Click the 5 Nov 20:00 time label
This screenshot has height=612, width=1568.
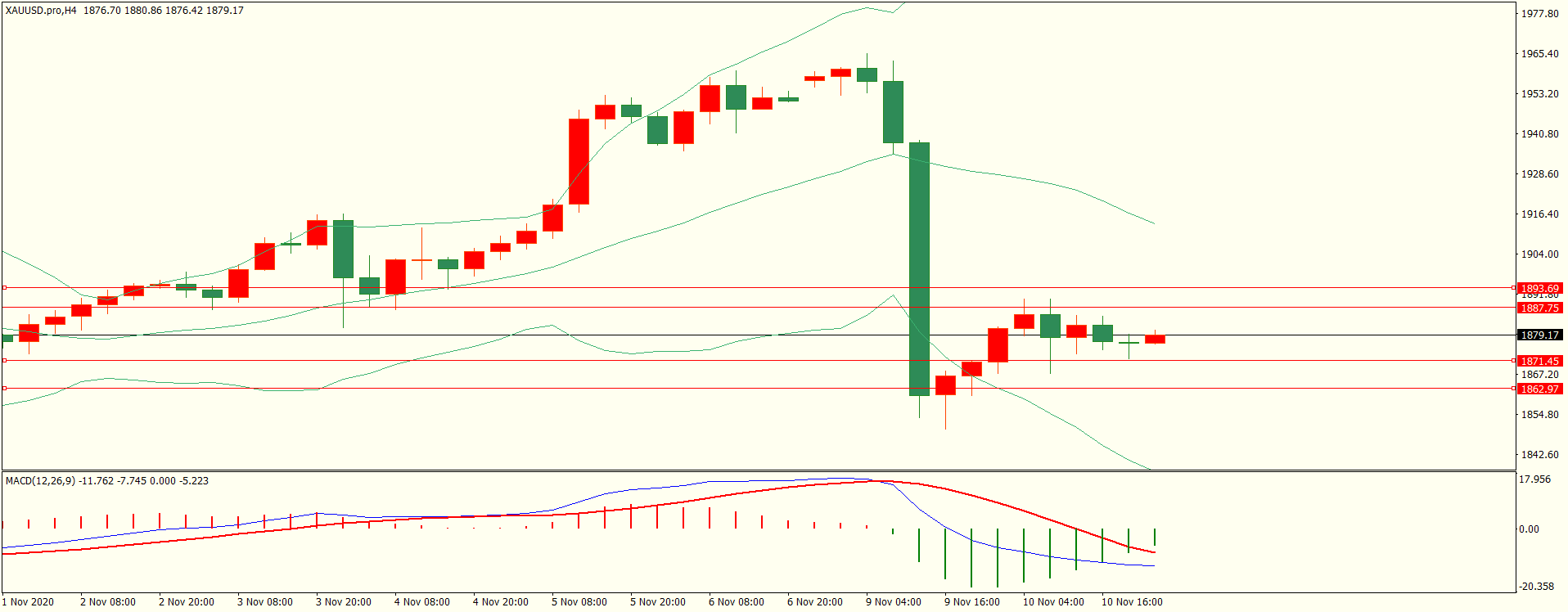[x=658, y=602]
